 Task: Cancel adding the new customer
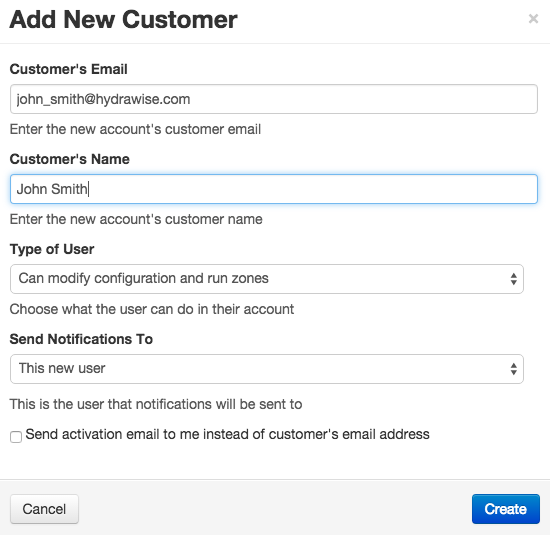pos(44,509)
